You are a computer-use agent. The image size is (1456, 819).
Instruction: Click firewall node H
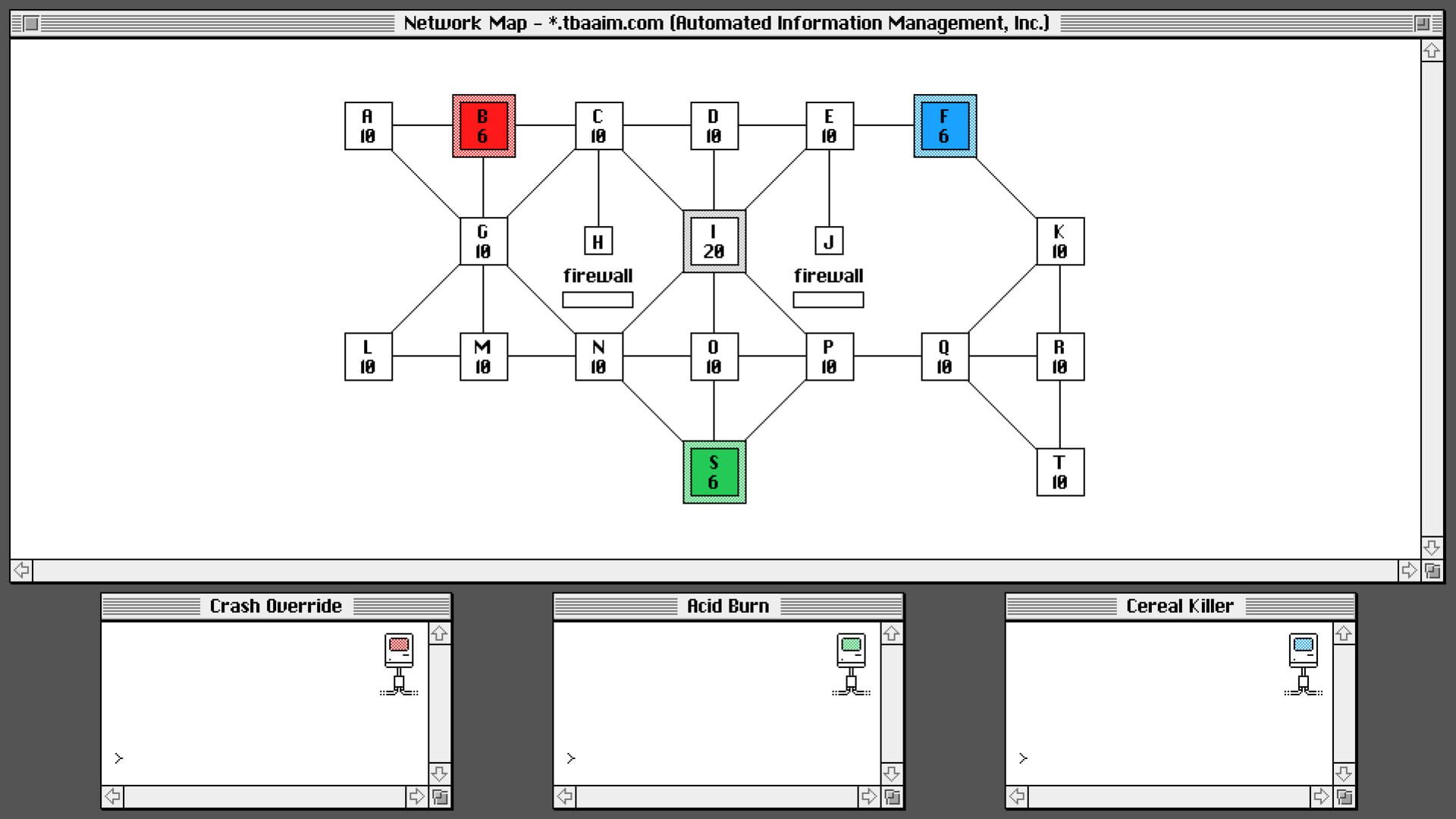(598, 241)
